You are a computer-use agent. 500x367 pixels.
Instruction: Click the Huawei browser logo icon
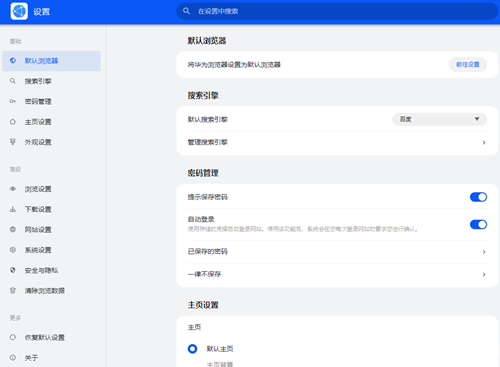click(x=19, y=11)
